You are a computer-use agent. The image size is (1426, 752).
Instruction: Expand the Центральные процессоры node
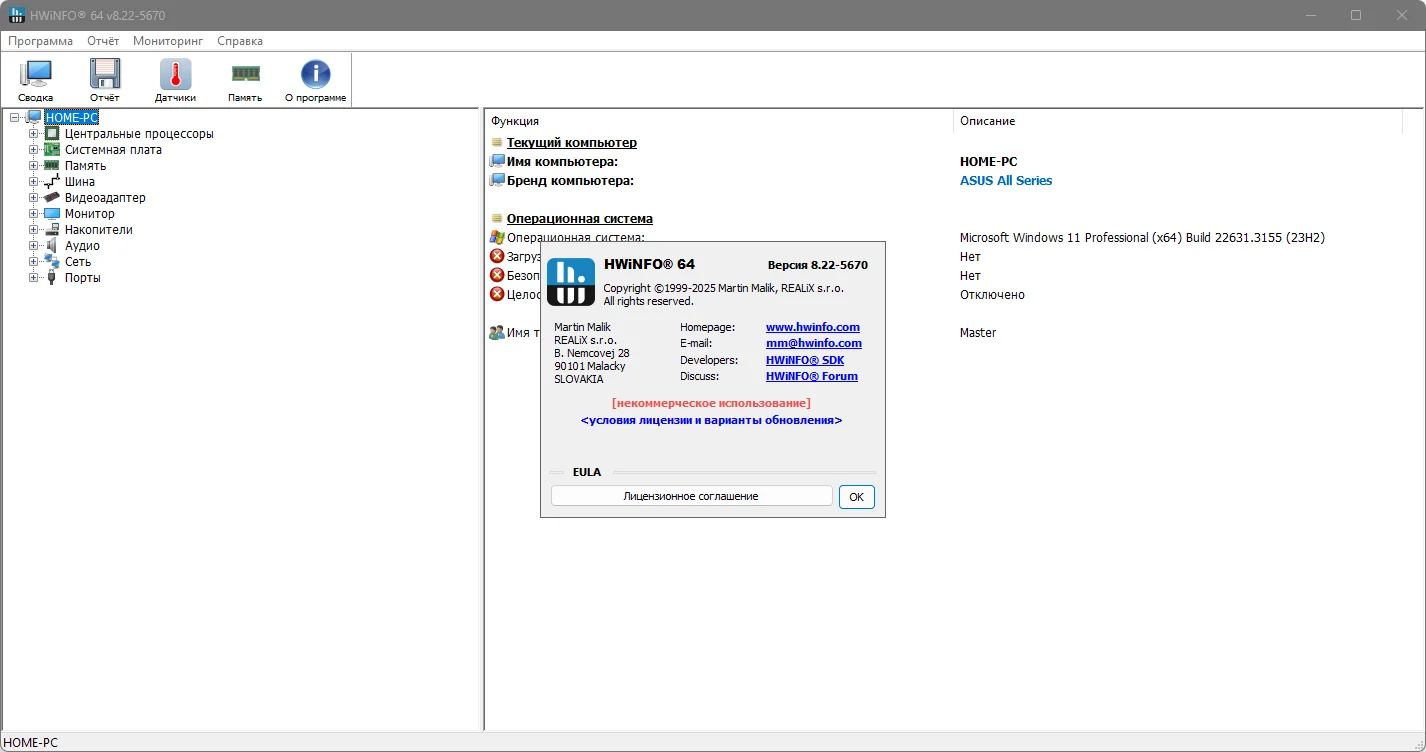(x=34, y=134)
